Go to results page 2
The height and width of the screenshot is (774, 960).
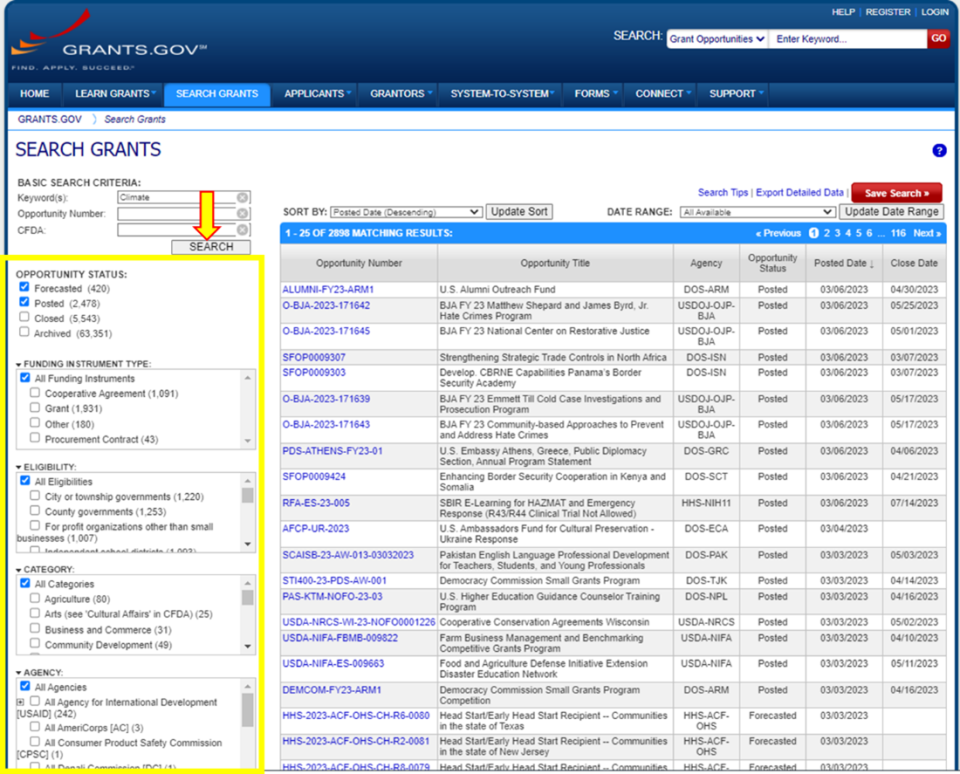[827, 233]
